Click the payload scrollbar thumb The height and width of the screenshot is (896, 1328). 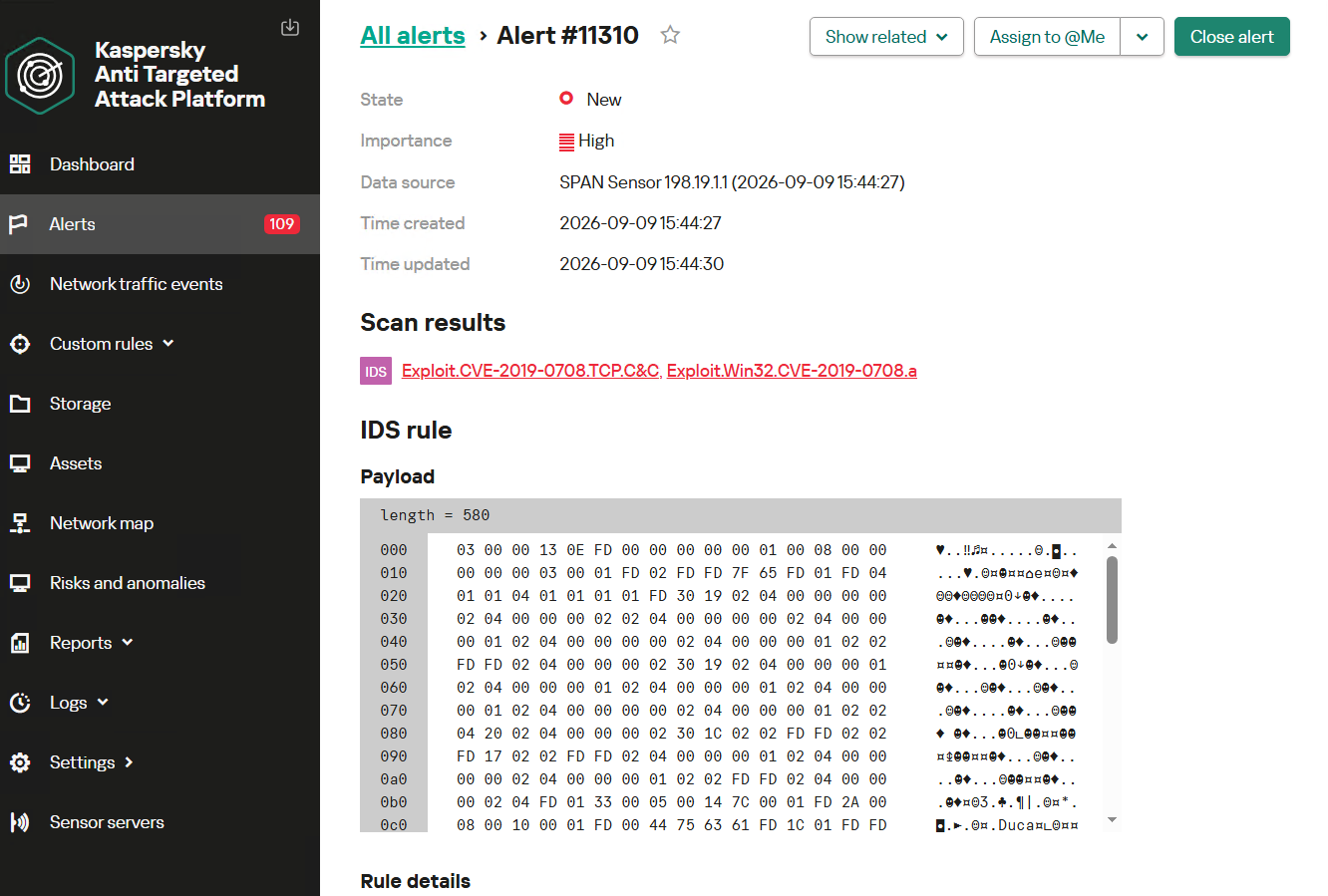pos(1112,600)
